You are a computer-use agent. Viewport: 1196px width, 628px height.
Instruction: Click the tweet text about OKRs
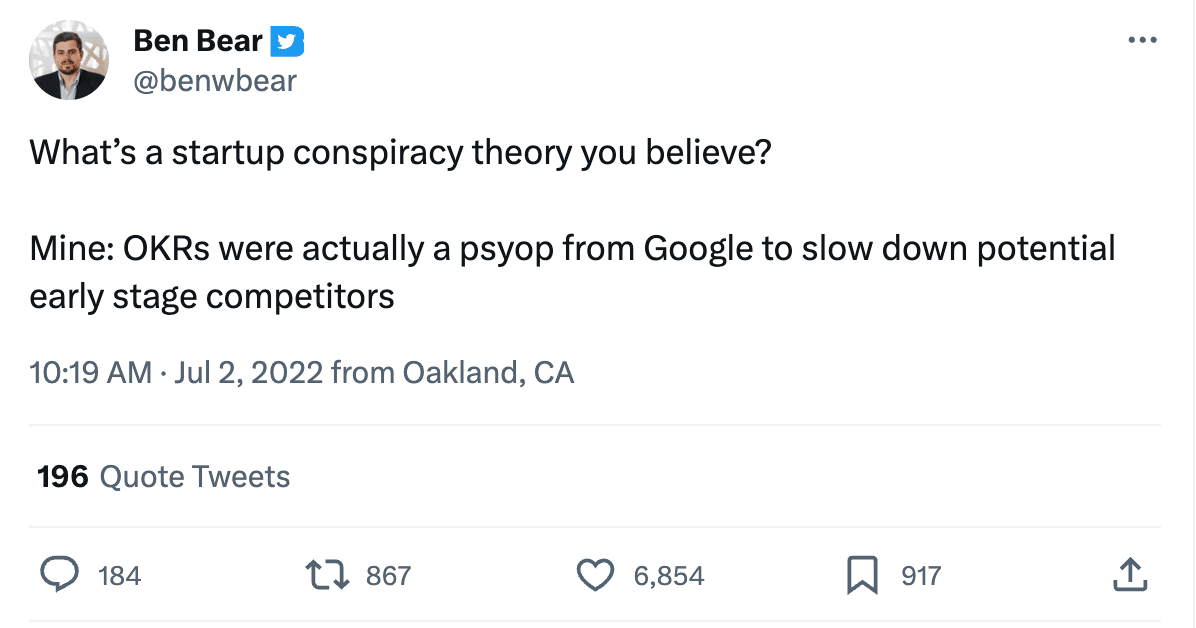(572, 272)
